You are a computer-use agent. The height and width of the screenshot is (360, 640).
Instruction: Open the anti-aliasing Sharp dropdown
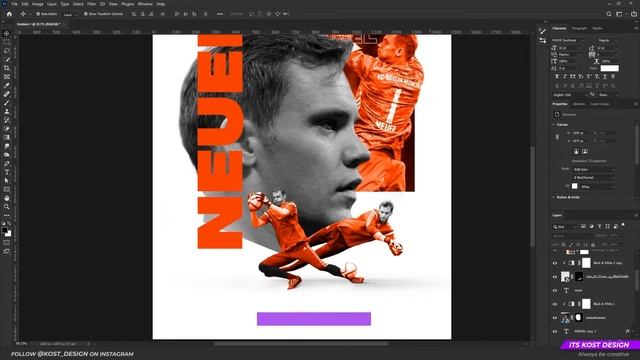click(607, 95)
